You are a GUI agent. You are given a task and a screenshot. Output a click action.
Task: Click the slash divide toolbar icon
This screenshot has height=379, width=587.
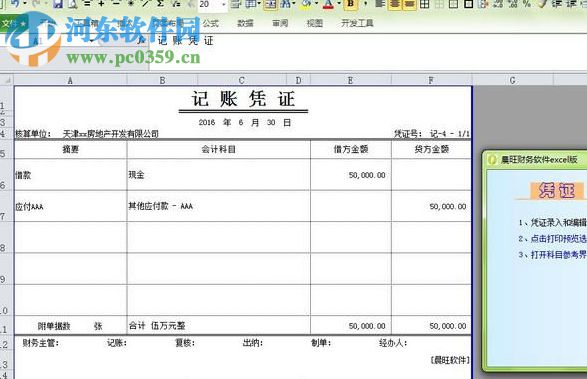coord(145,4)
